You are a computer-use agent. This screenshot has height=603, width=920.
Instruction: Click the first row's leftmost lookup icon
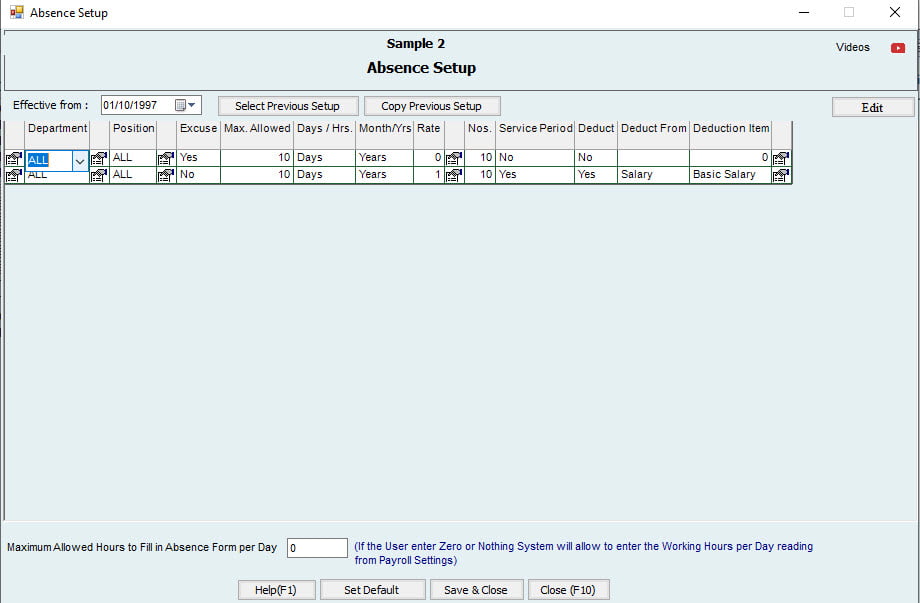pos(13,158)
